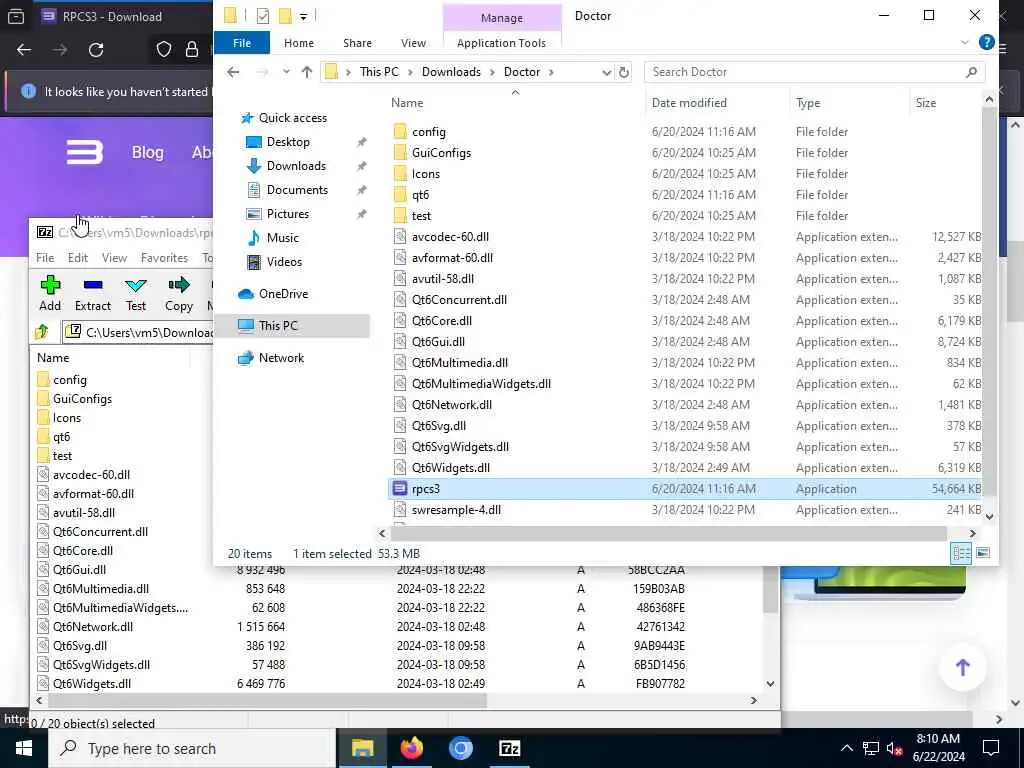Click the padlock site info icon

(191, 50)
